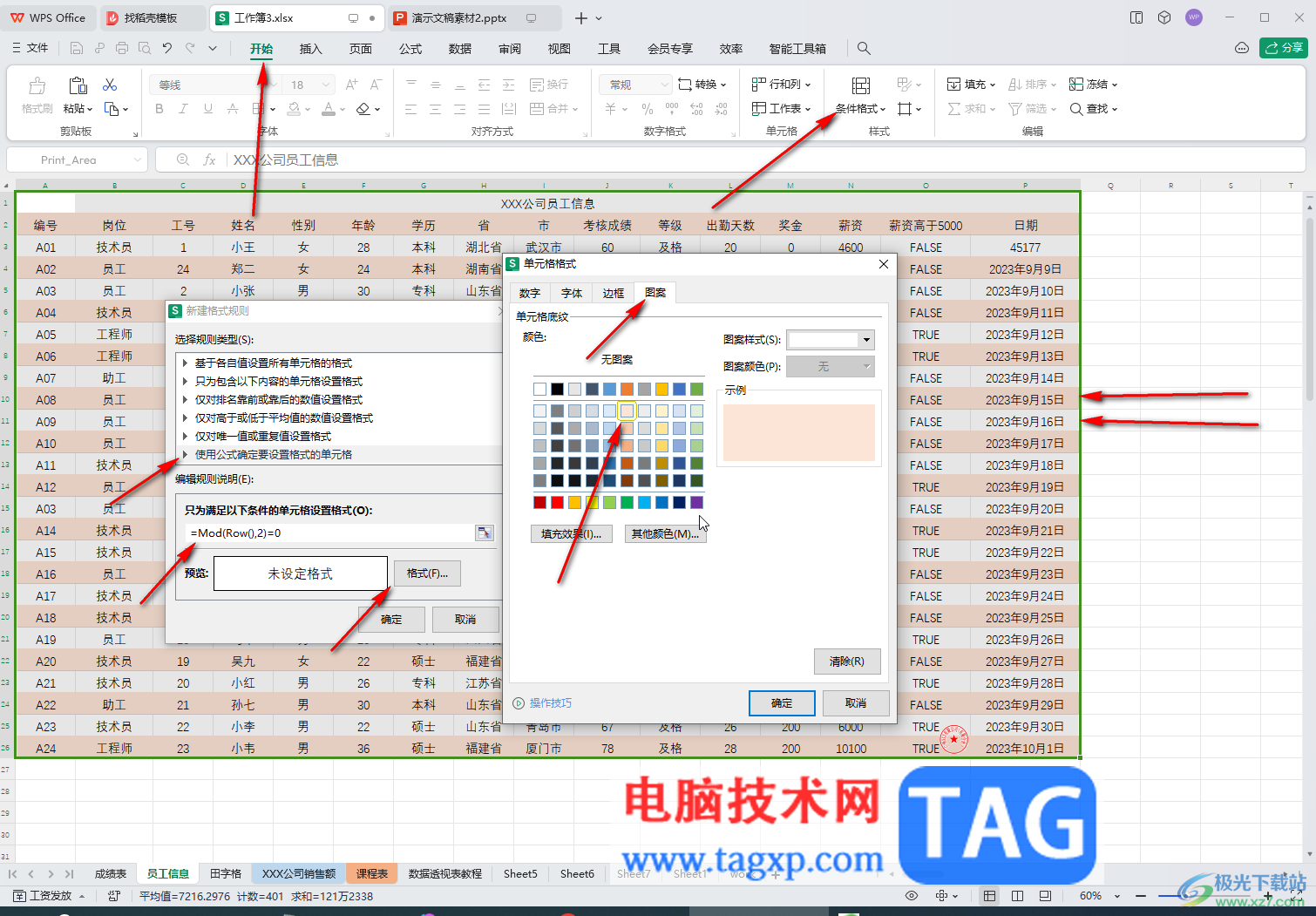The height and width of the screenshot is (916, 1316).
Task: Click the green 分享 share button
Action: (x=1284, y=48)
